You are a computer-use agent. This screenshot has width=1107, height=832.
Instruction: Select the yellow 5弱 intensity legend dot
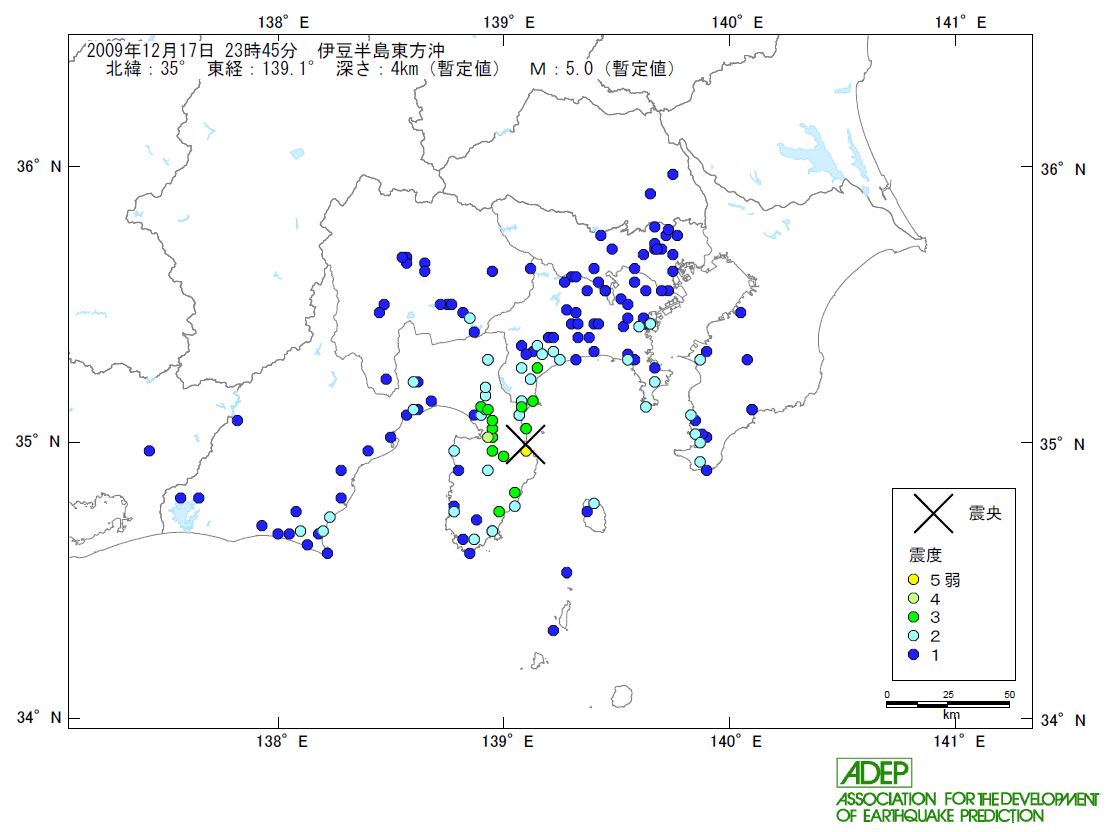(x=912, y=579)
